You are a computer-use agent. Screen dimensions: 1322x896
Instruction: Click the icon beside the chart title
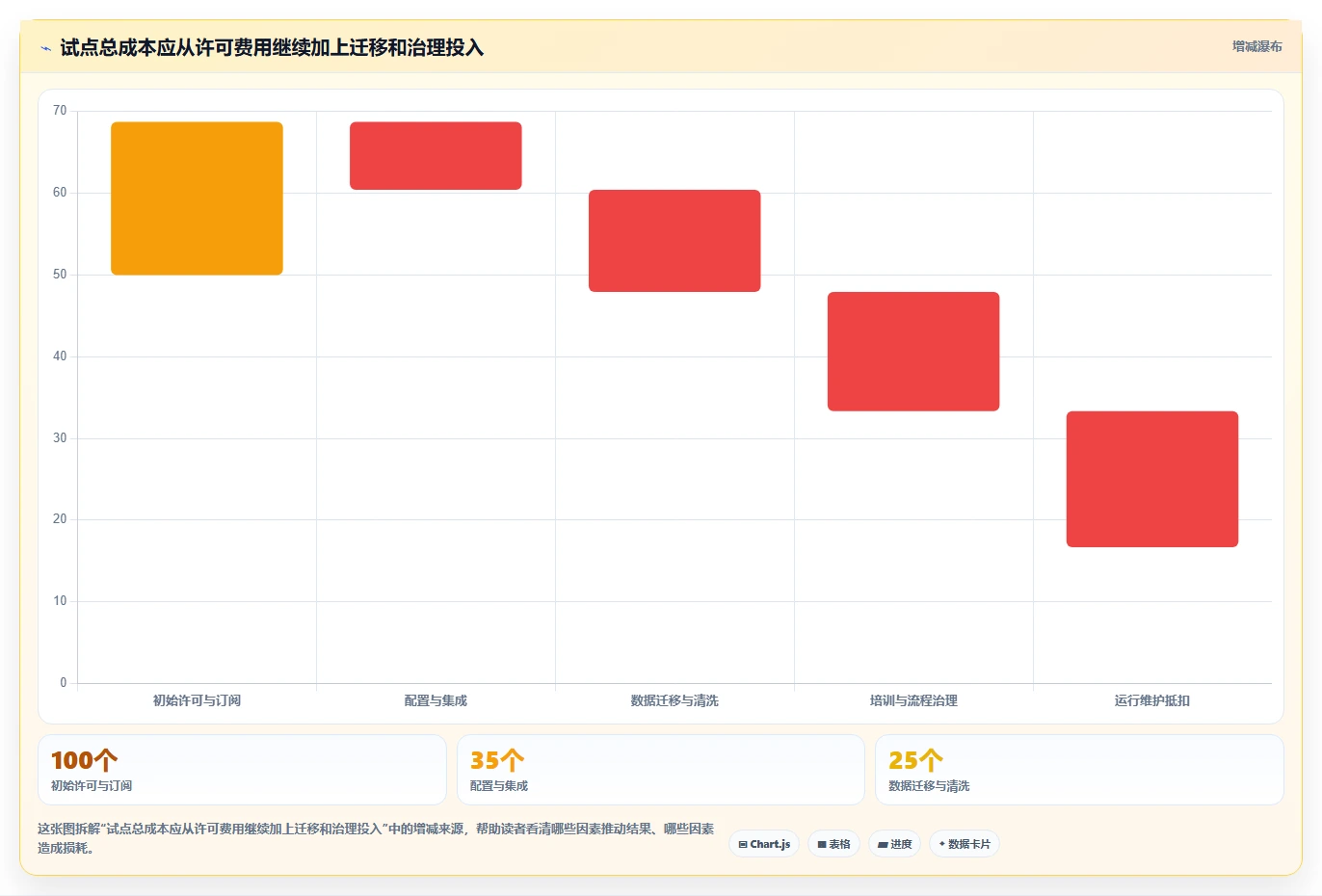pyautogui.click(x=45, y=48)
